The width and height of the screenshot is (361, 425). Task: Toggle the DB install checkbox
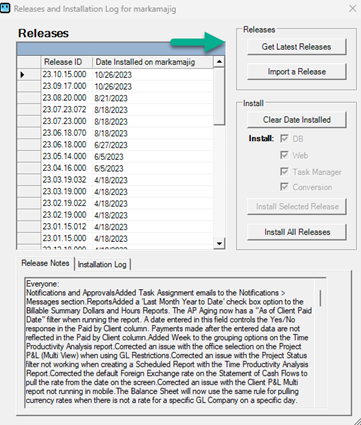284,138
